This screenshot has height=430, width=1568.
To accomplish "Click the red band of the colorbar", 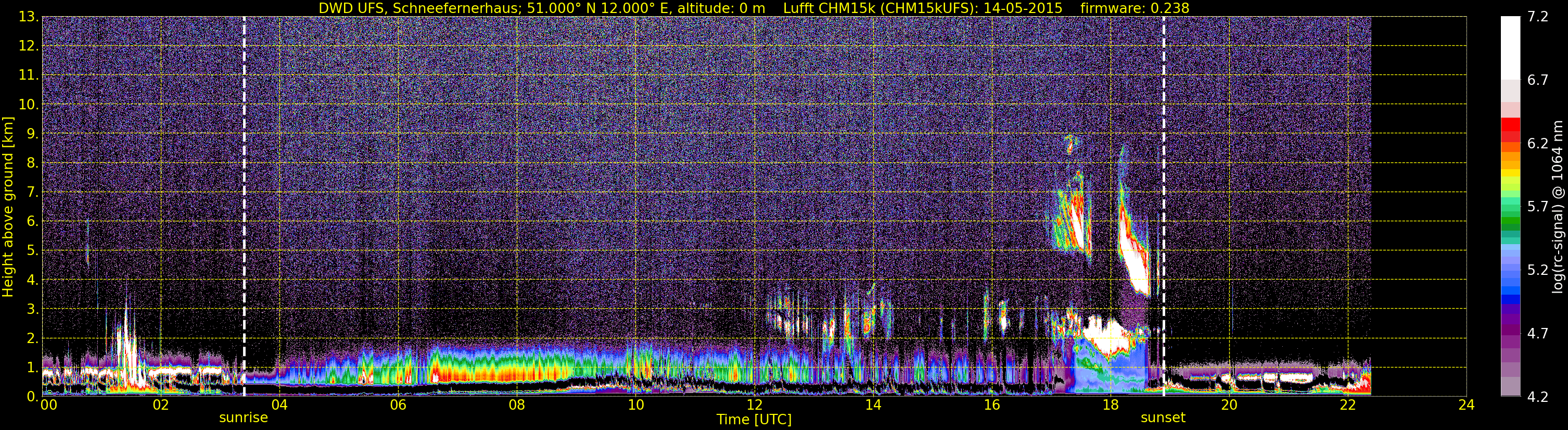I will pos(1510,130).
